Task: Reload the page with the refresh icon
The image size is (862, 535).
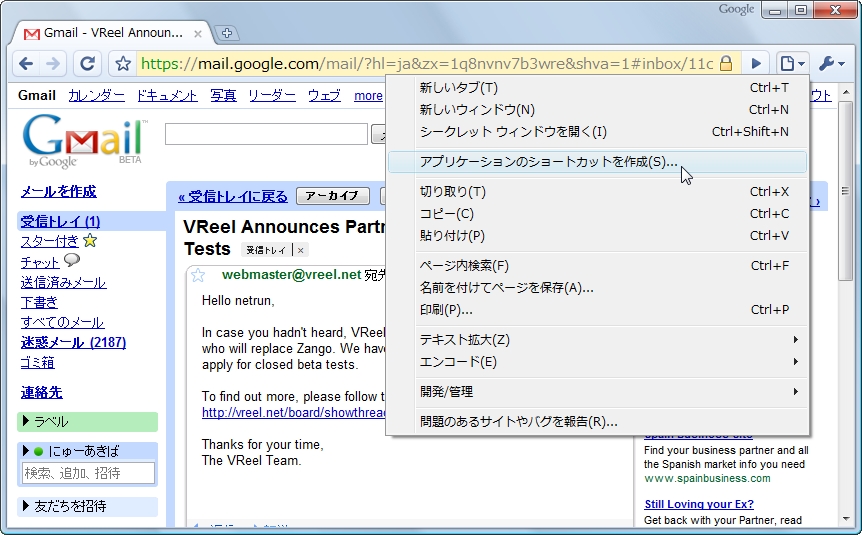Action: tap(87, 64)
